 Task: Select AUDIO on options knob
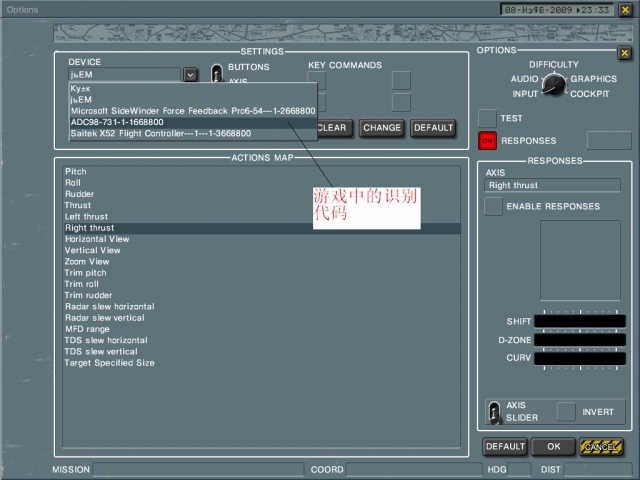coord(524,79)
